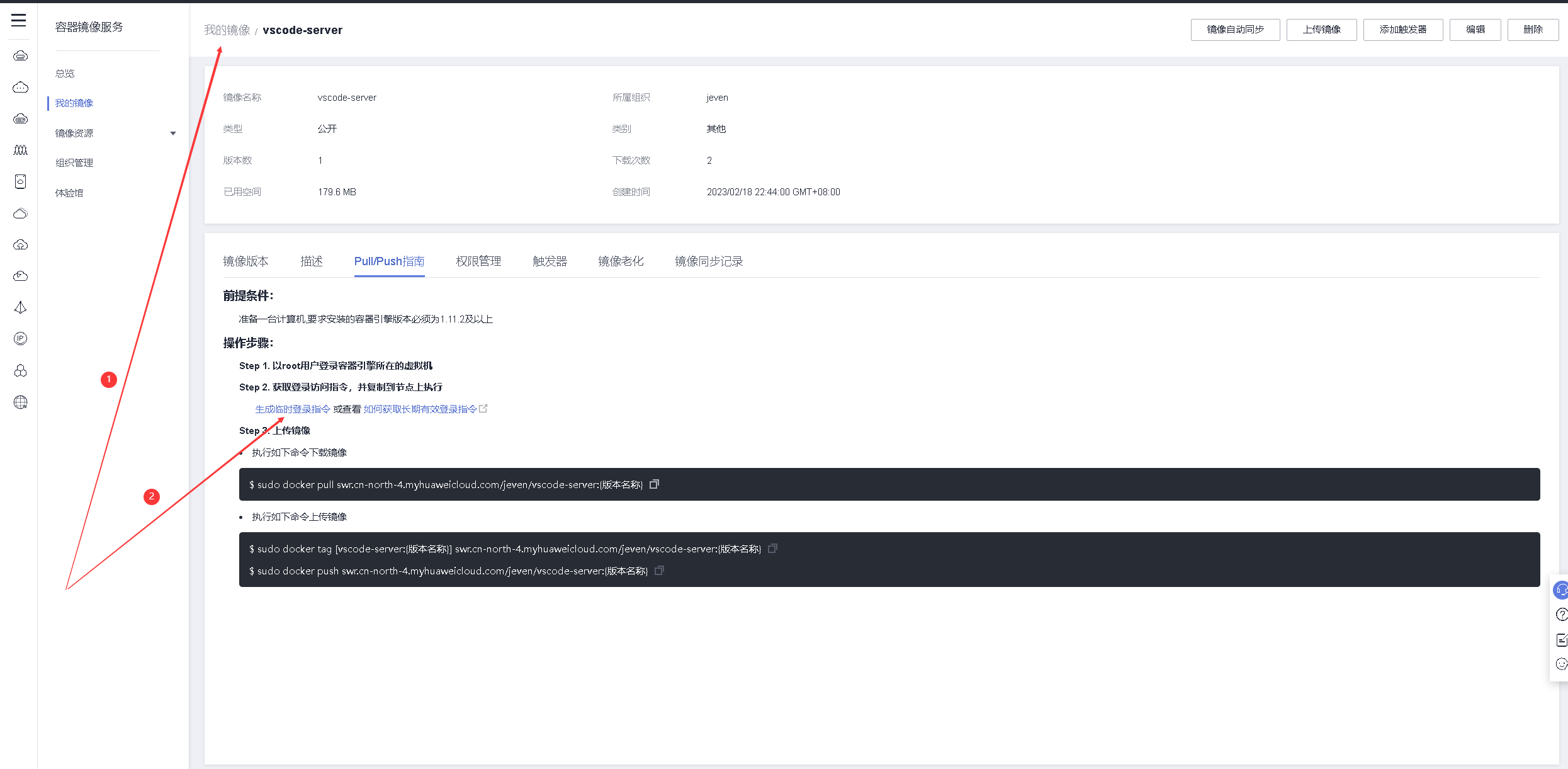Open customer service headset icon
The image size is (1568, 769).
[x=1561, y=590]
